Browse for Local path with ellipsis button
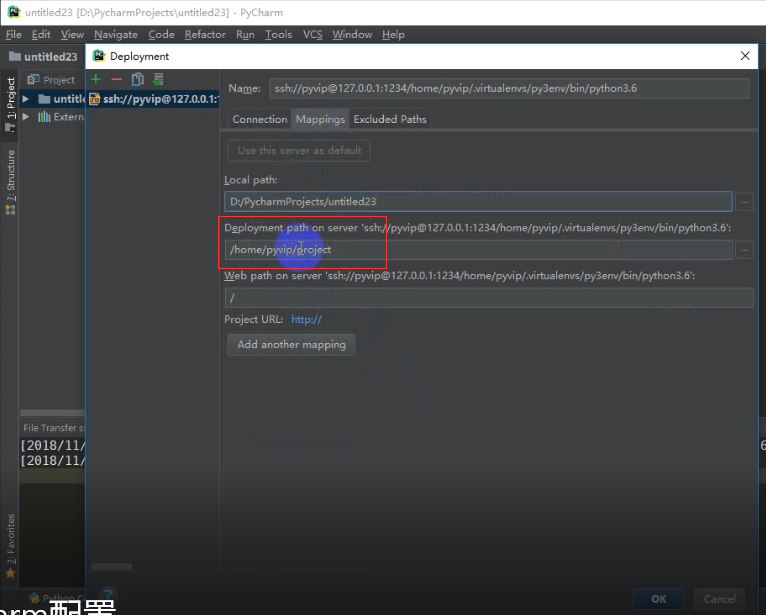766x615 pixels. [x=745, y=202]
